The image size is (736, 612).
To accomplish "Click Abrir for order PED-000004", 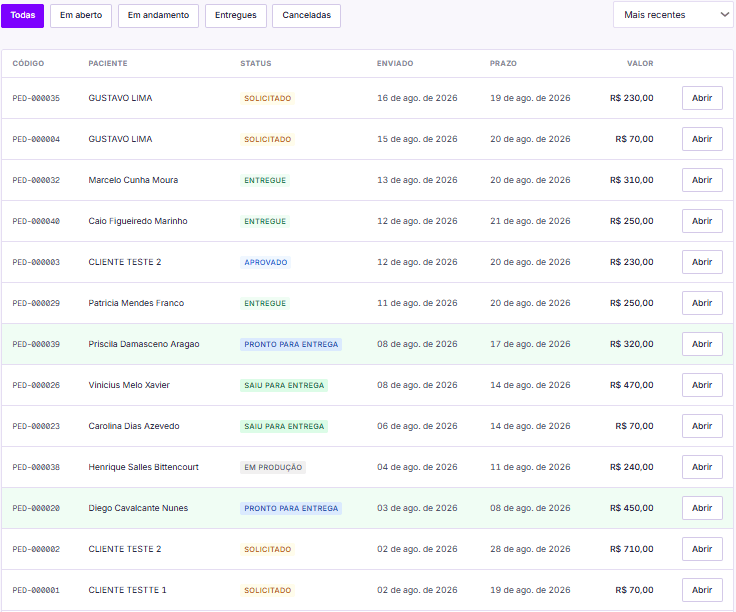I will [702, 139].
